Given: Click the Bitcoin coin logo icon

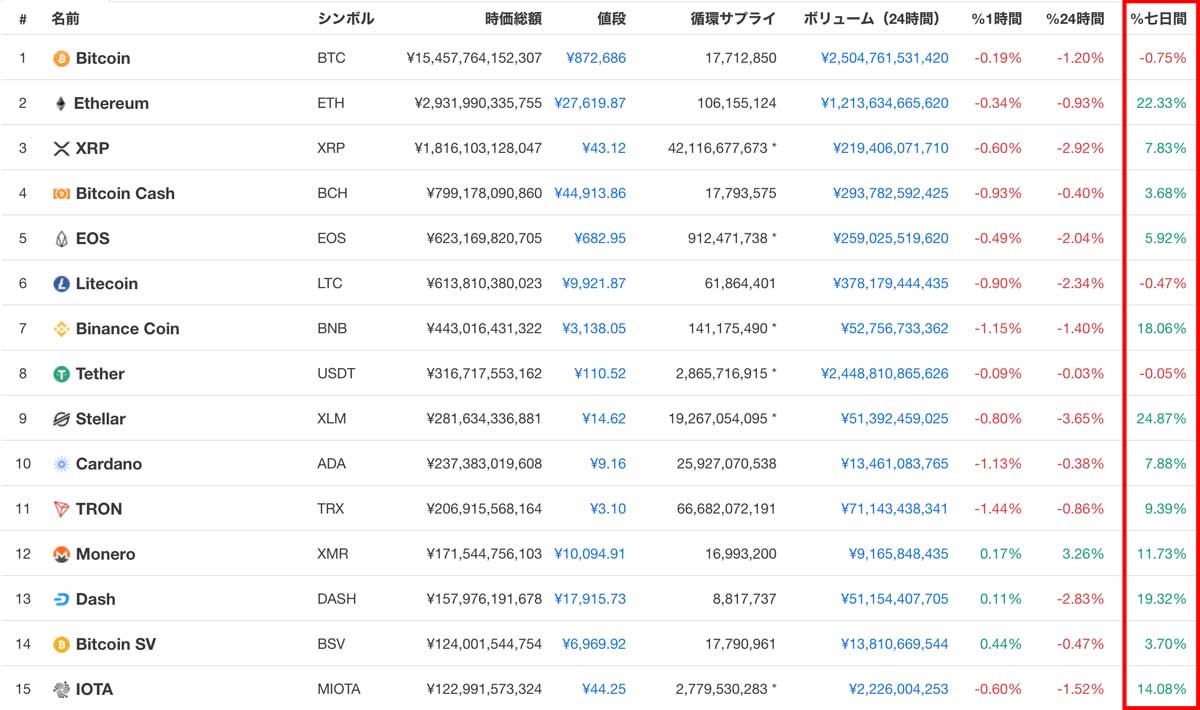Looking at the screenshot, I should click(x=61, y=58).
